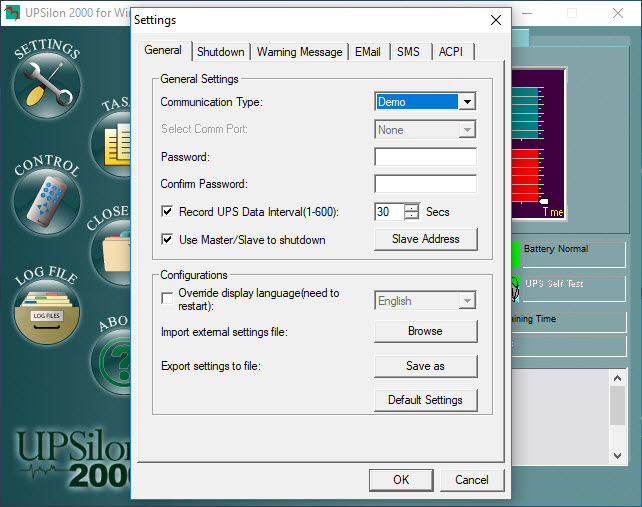Open the About question mark icon
Viewport: 642px width, 507px height.
tap(111, 362)
